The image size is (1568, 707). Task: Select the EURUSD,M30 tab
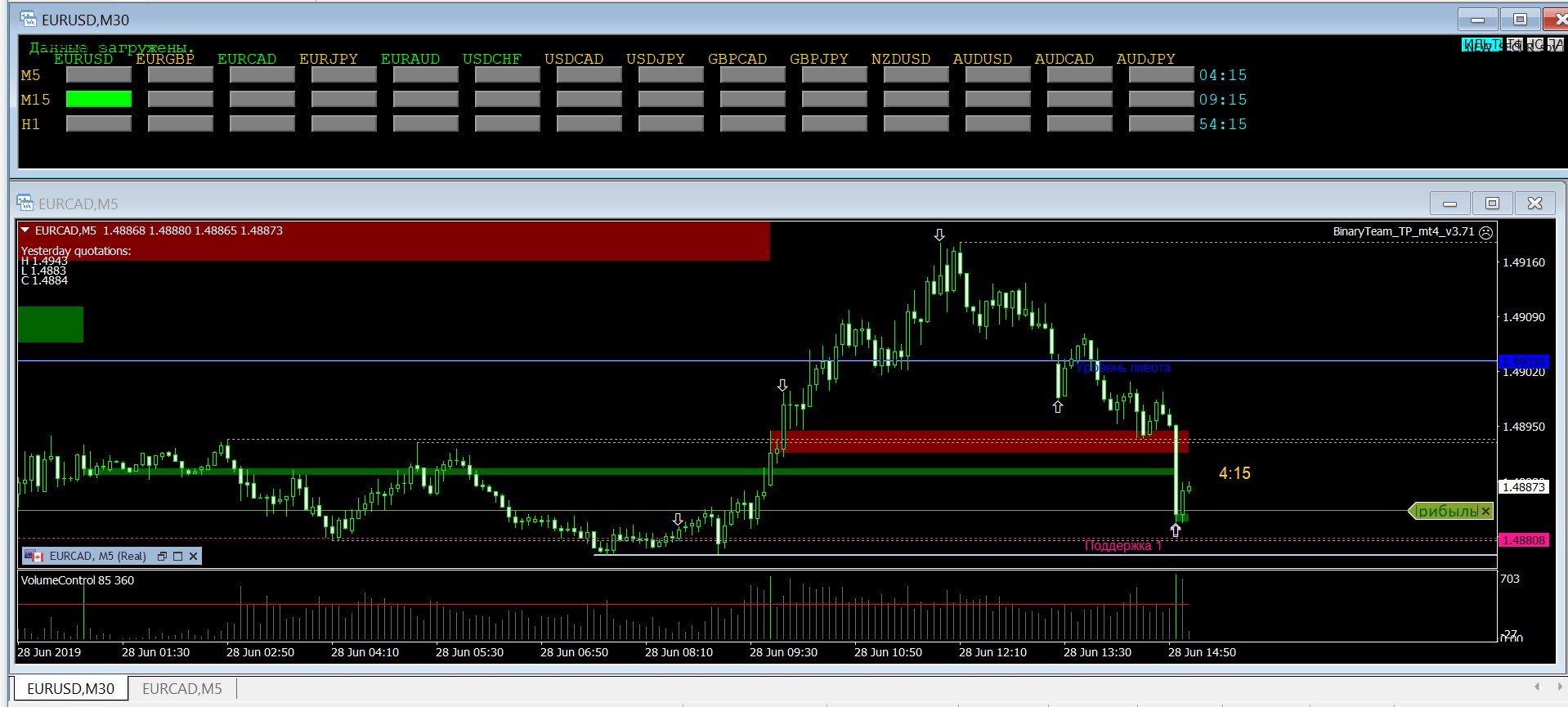tap(70, 689)
